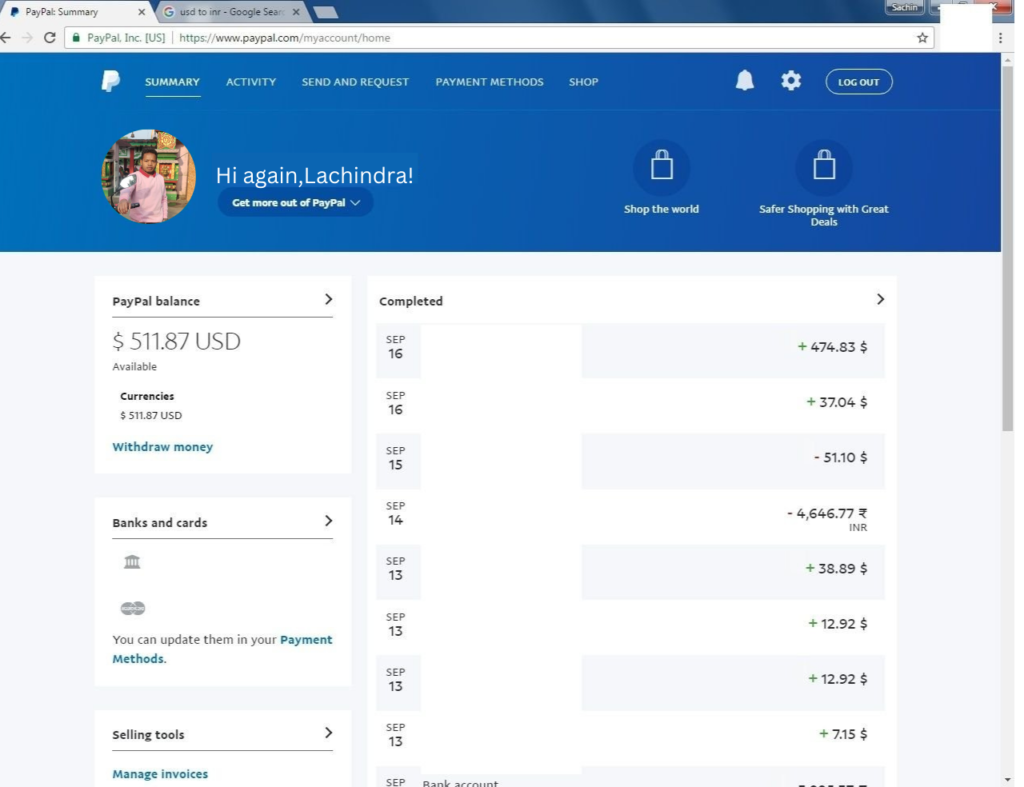1024x787 pixels.
Task: Click the Sachin profile button
Action: pos(904,7)
